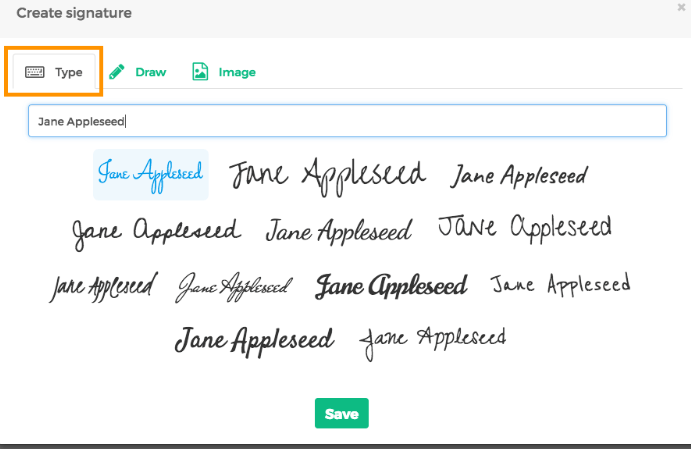
Task: Click the green picture Image icon
Action: click(x=200, y=72)
